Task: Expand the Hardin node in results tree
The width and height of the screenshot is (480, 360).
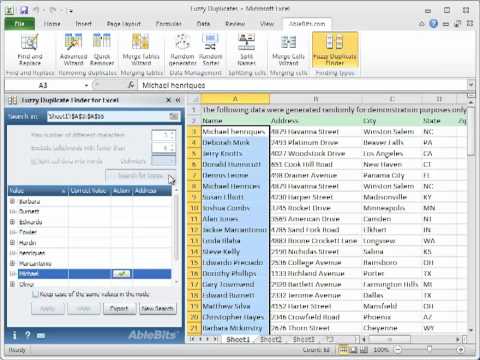Action: (12, 242)
